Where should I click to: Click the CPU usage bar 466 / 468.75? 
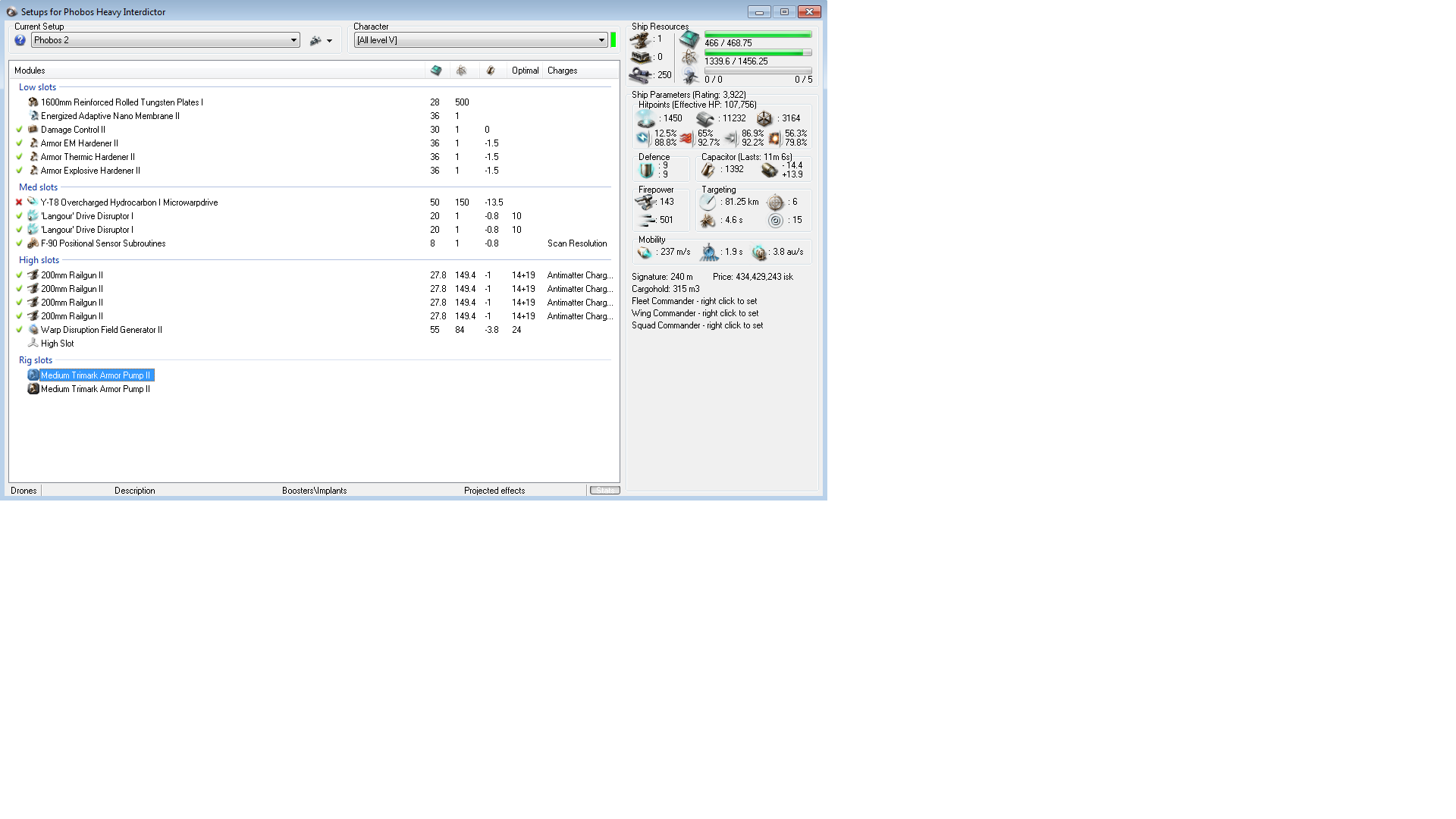(x=758, y=35)
